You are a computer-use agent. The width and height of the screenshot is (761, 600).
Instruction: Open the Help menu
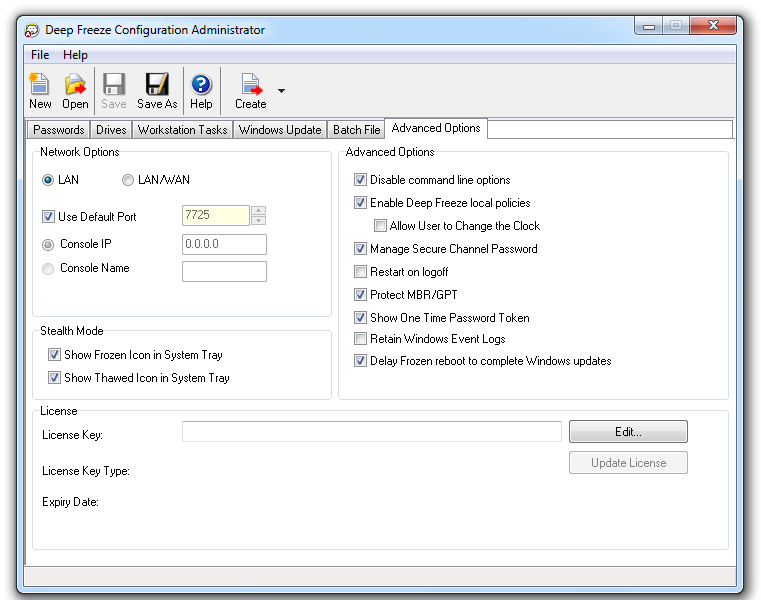tap(75, 55)
